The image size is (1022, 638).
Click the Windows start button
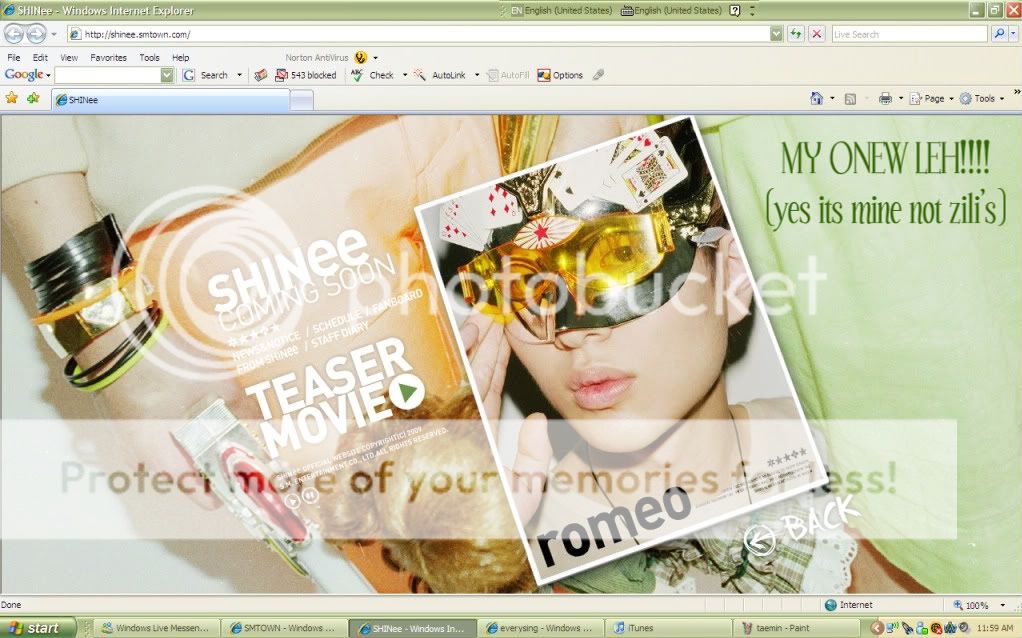38,628
